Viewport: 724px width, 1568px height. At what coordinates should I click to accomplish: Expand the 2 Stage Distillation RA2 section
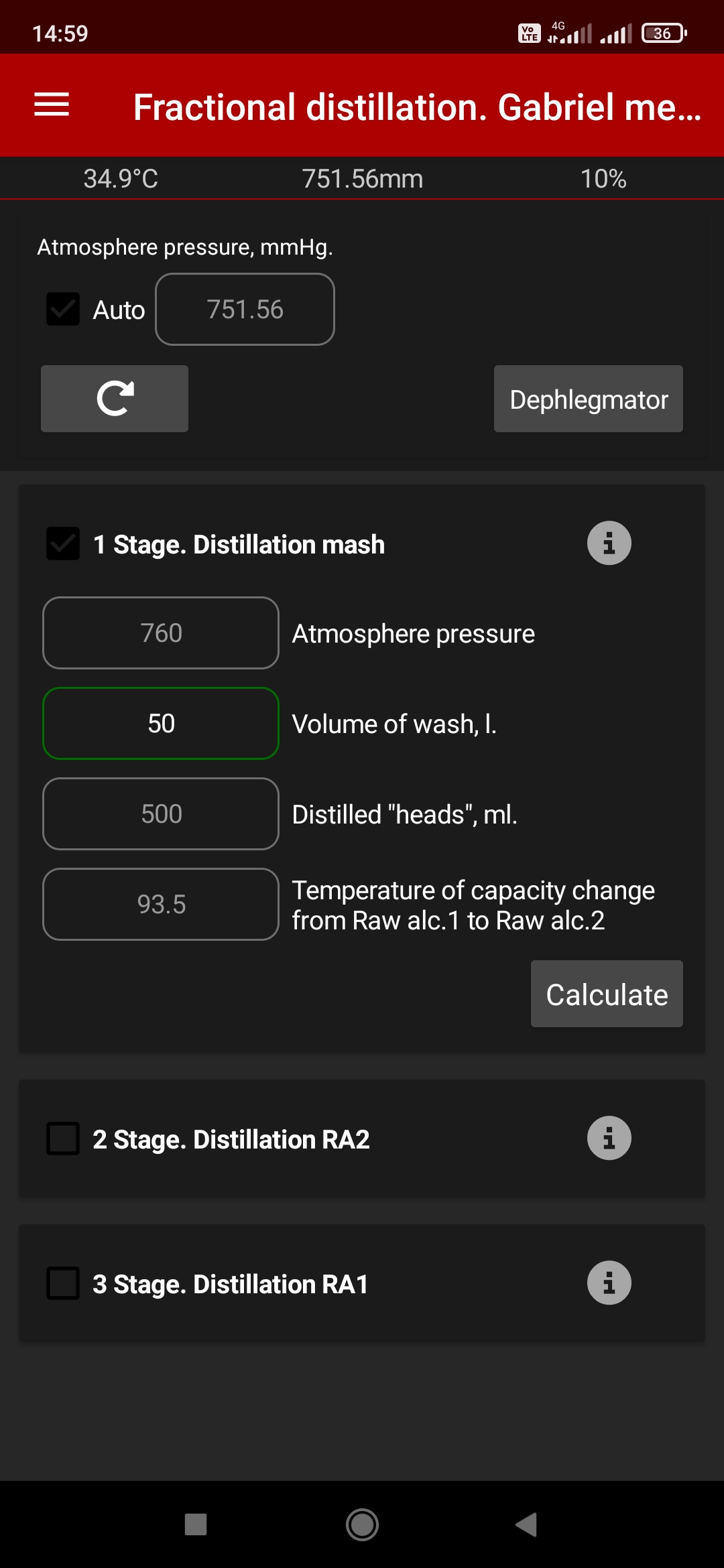click(x=231, y=1139)
